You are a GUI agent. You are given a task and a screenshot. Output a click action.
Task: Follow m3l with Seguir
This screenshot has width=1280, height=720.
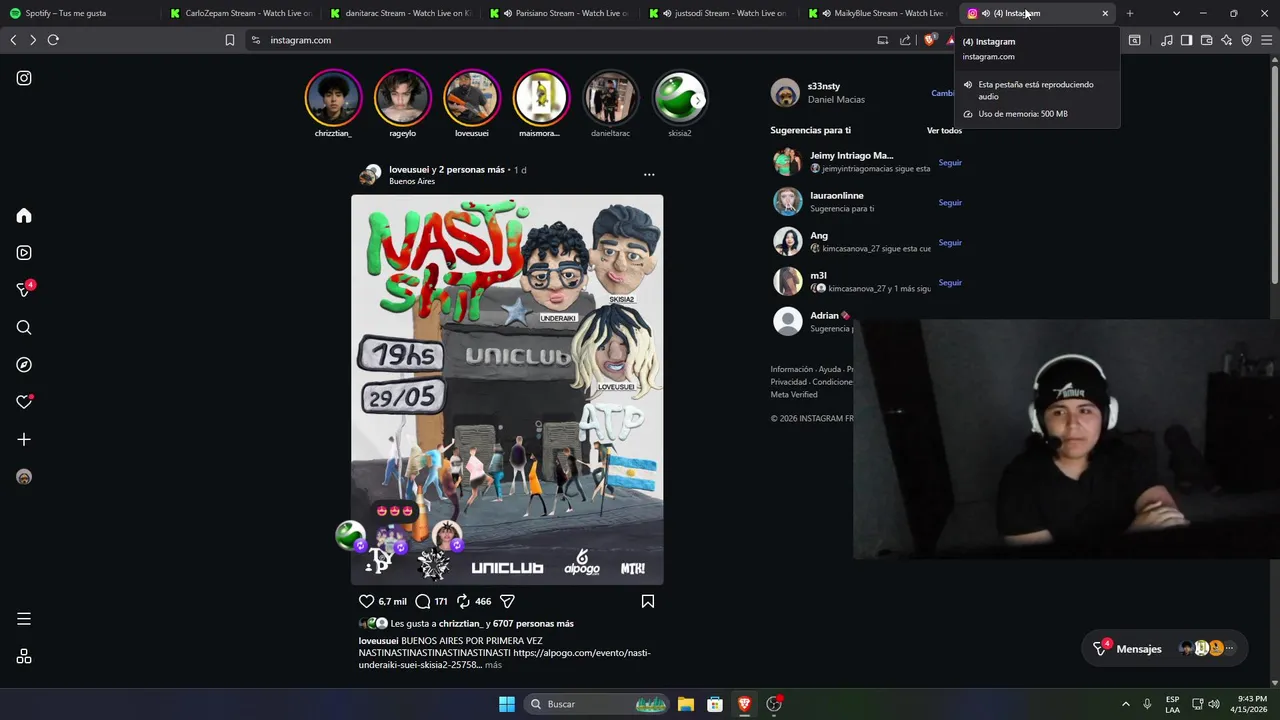[x=950, y=282]
